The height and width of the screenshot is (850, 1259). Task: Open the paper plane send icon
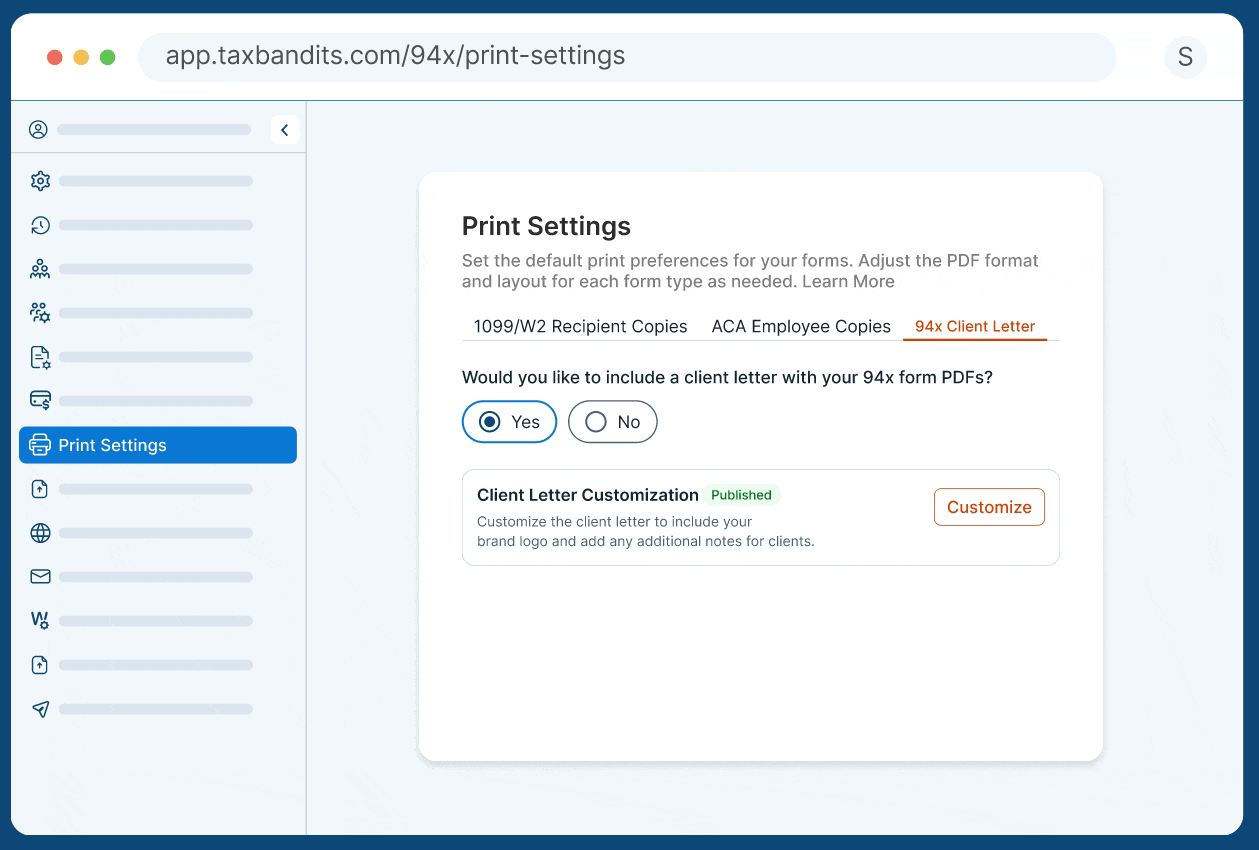click(40, 709)
